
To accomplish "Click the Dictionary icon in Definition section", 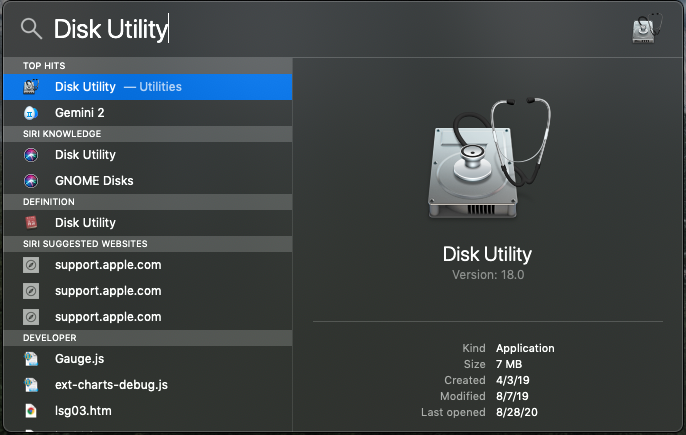I will click(31, 223).
